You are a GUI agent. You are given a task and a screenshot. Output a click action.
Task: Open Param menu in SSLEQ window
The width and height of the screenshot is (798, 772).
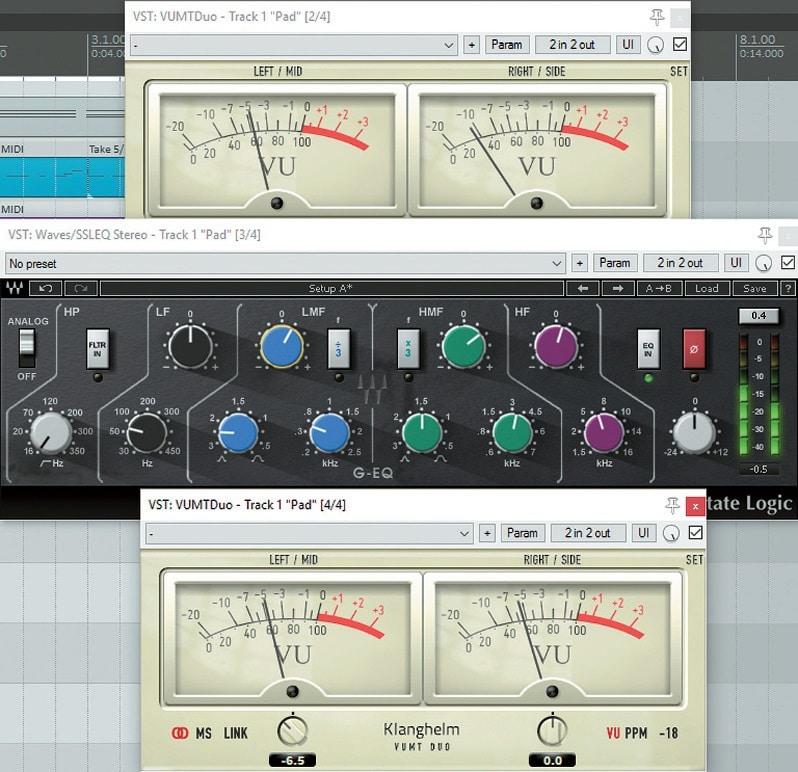click(x=615, y=263)
